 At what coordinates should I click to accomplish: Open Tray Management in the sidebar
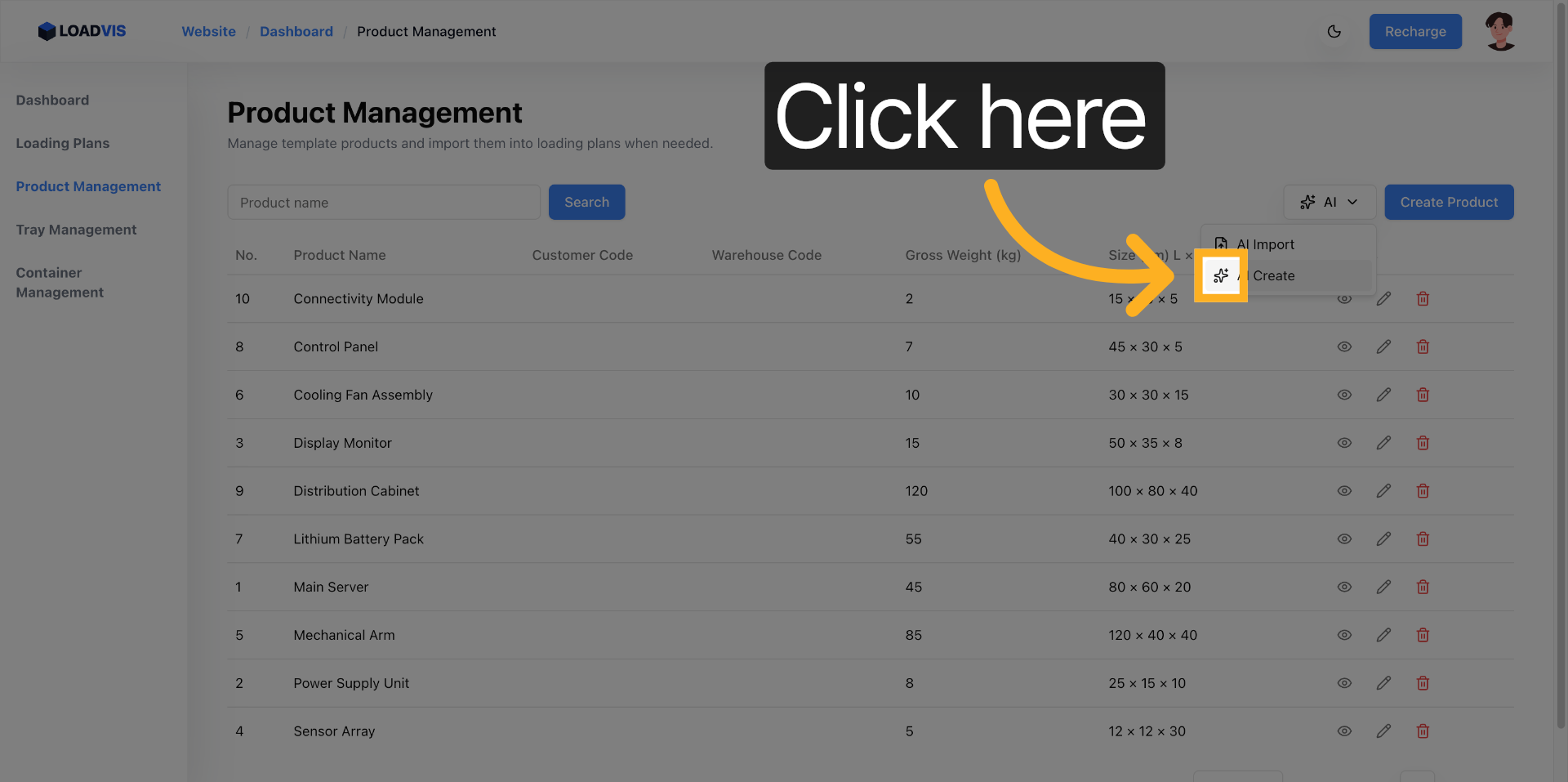pyautogui.click(x=76, y=230)
